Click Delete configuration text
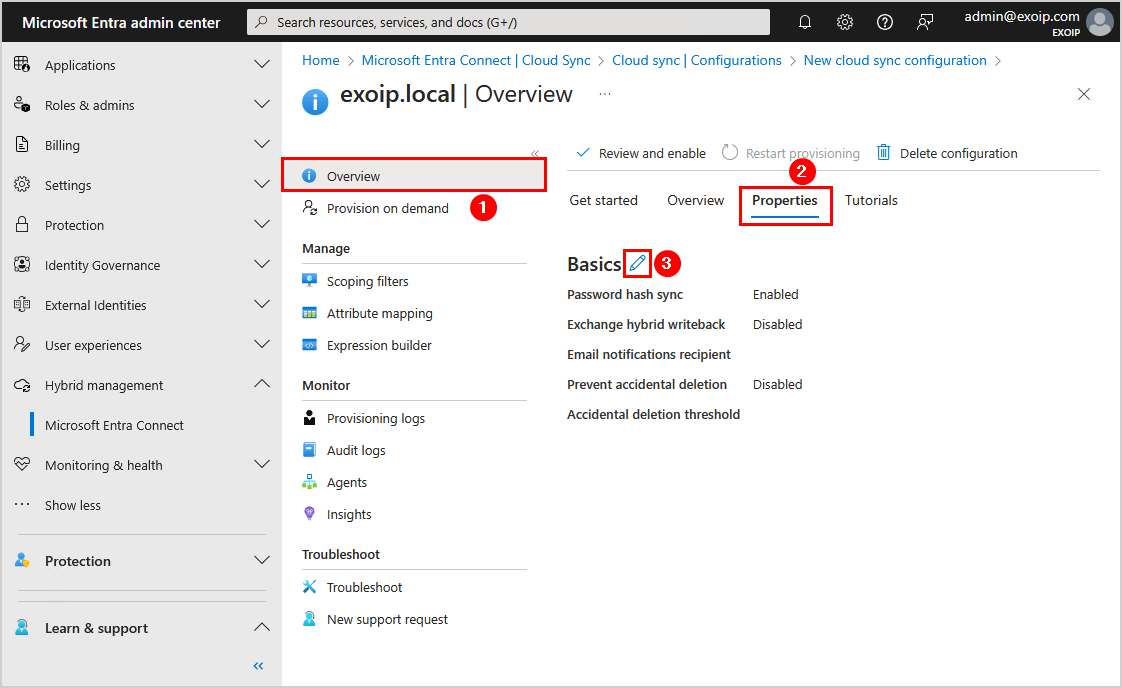The height and width of the screenshot is (688, 1122). point(958,153)
